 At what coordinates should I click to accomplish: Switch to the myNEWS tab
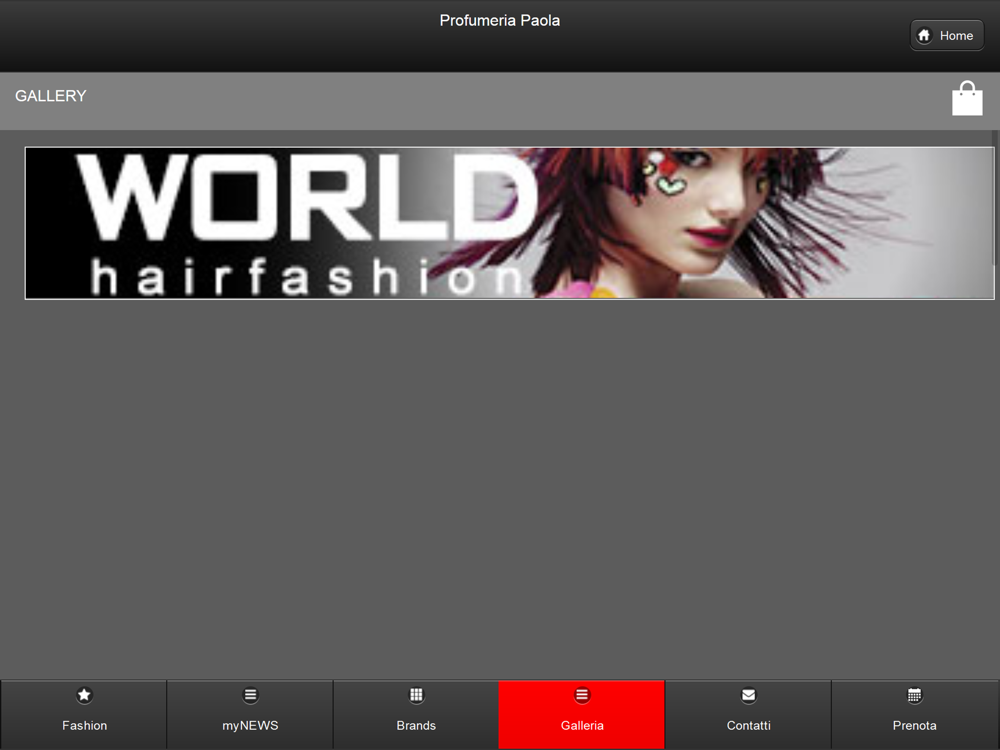[x=250, y=714]
